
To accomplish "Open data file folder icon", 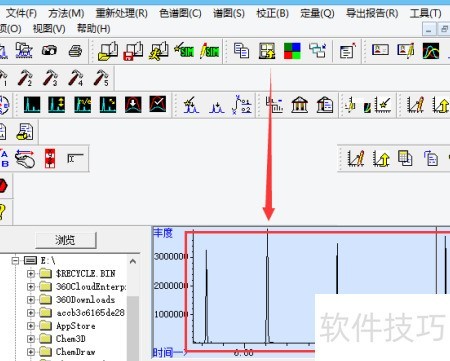I will [108, 51].
